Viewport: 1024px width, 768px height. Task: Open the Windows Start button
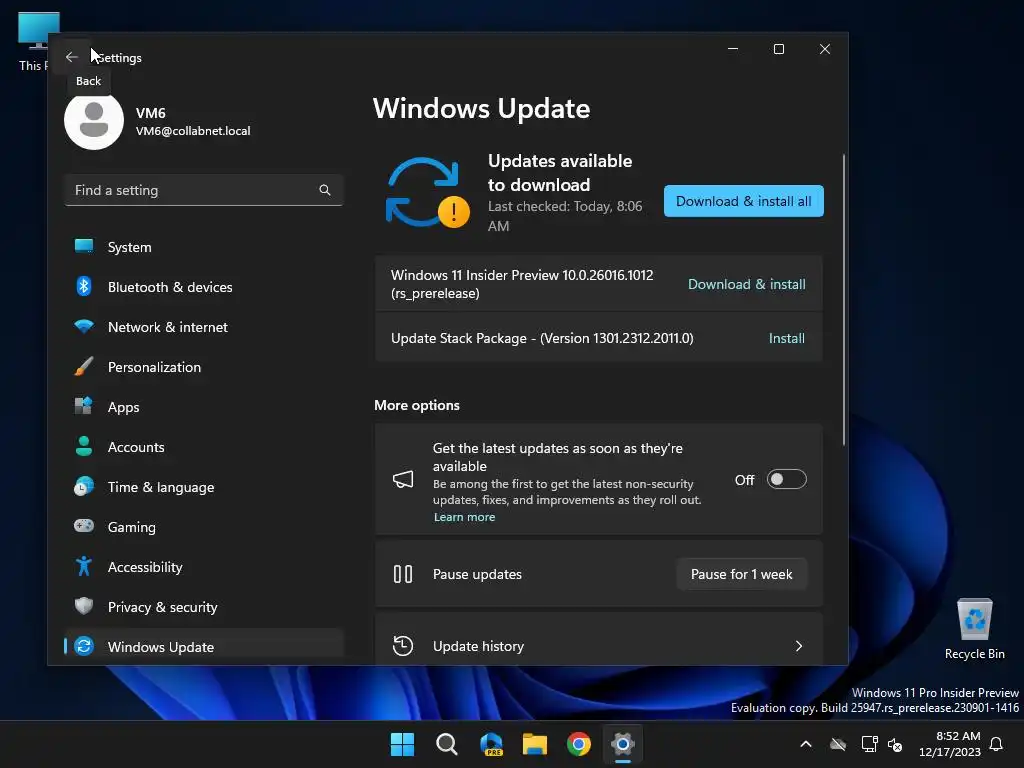coord(402,744)
